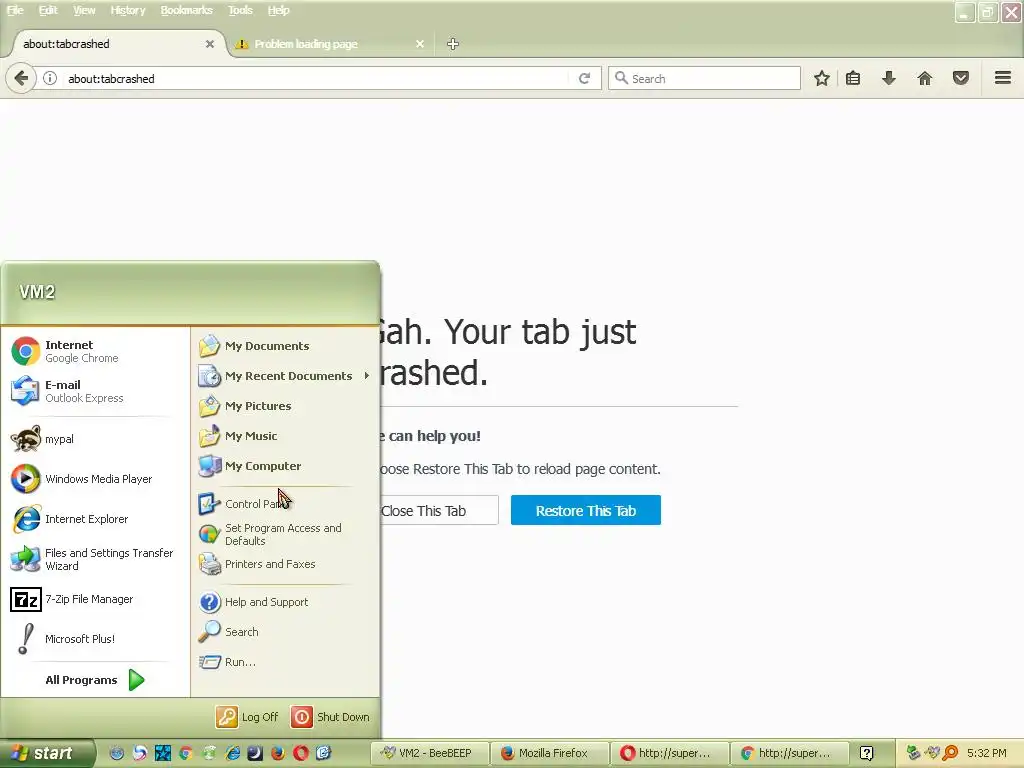1024x768 pixels.
Task: Open the History menu
Action: (127, 10)
